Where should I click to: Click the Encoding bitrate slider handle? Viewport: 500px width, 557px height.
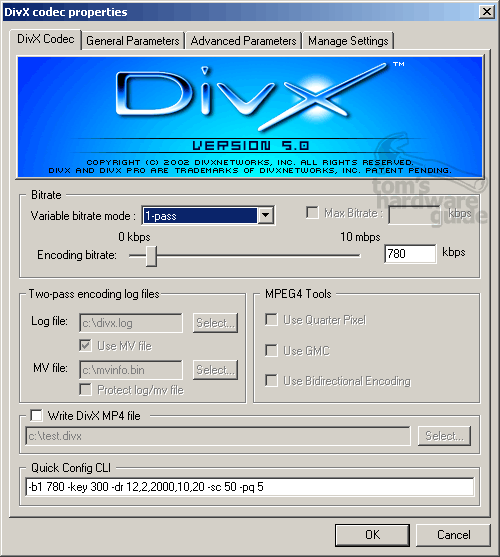click(151, 256)
